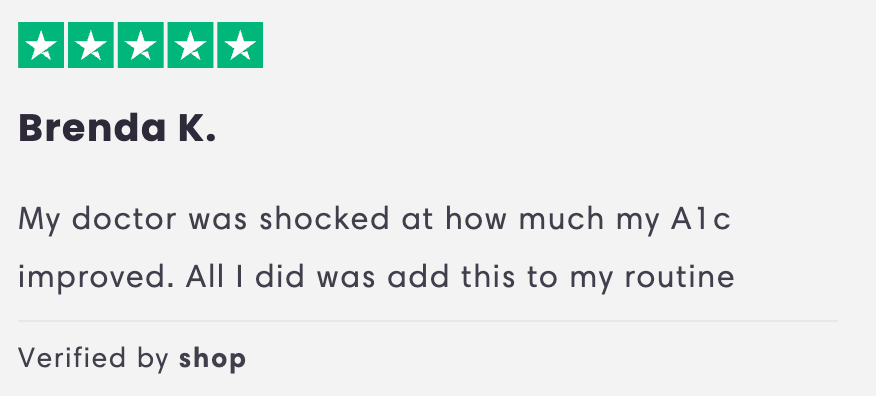876x396 pixels.
Task: Click the third (middle) rating star
Action: click(140, 45)
